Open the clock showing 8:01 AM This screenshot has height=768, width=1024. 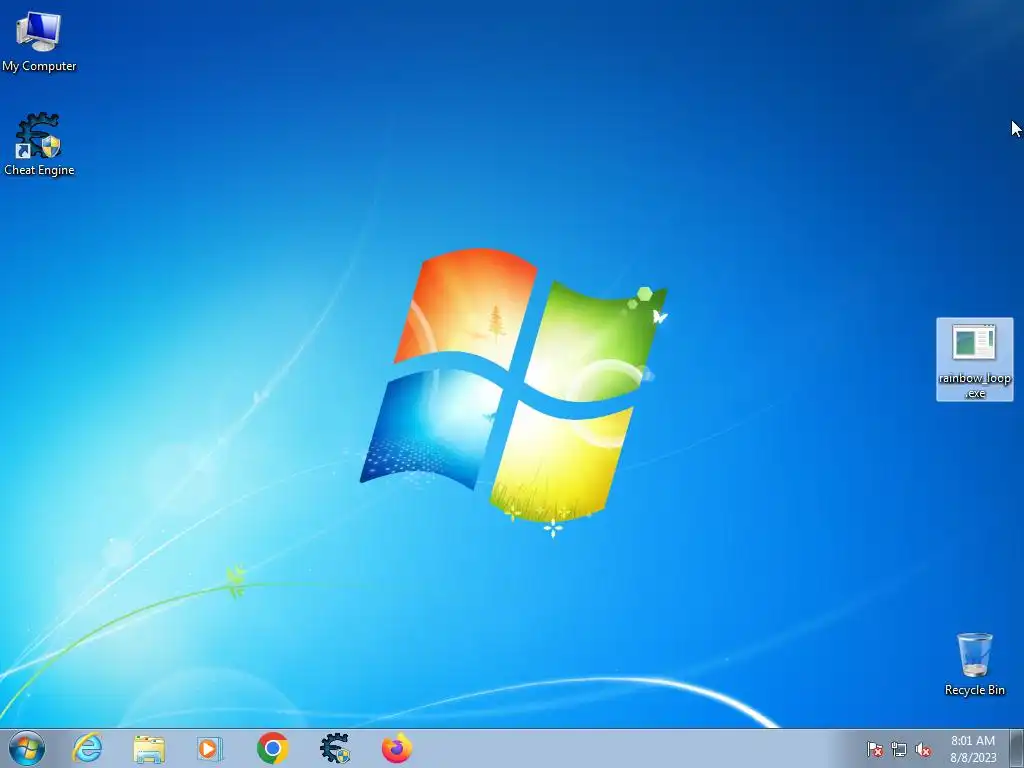pyautogui.click(x=973, y=749)
